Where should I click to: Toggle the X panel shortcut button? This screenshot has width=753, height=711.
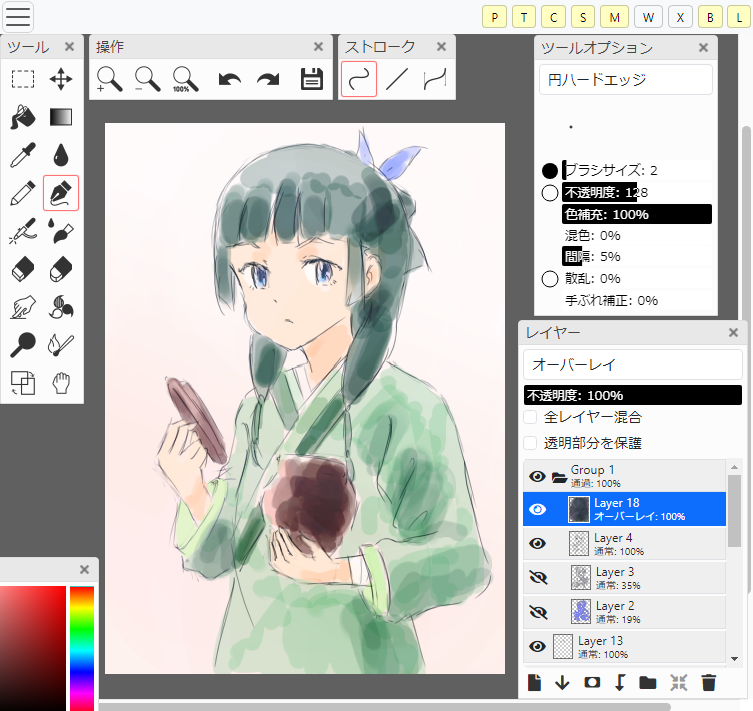[x=680, y=18]
